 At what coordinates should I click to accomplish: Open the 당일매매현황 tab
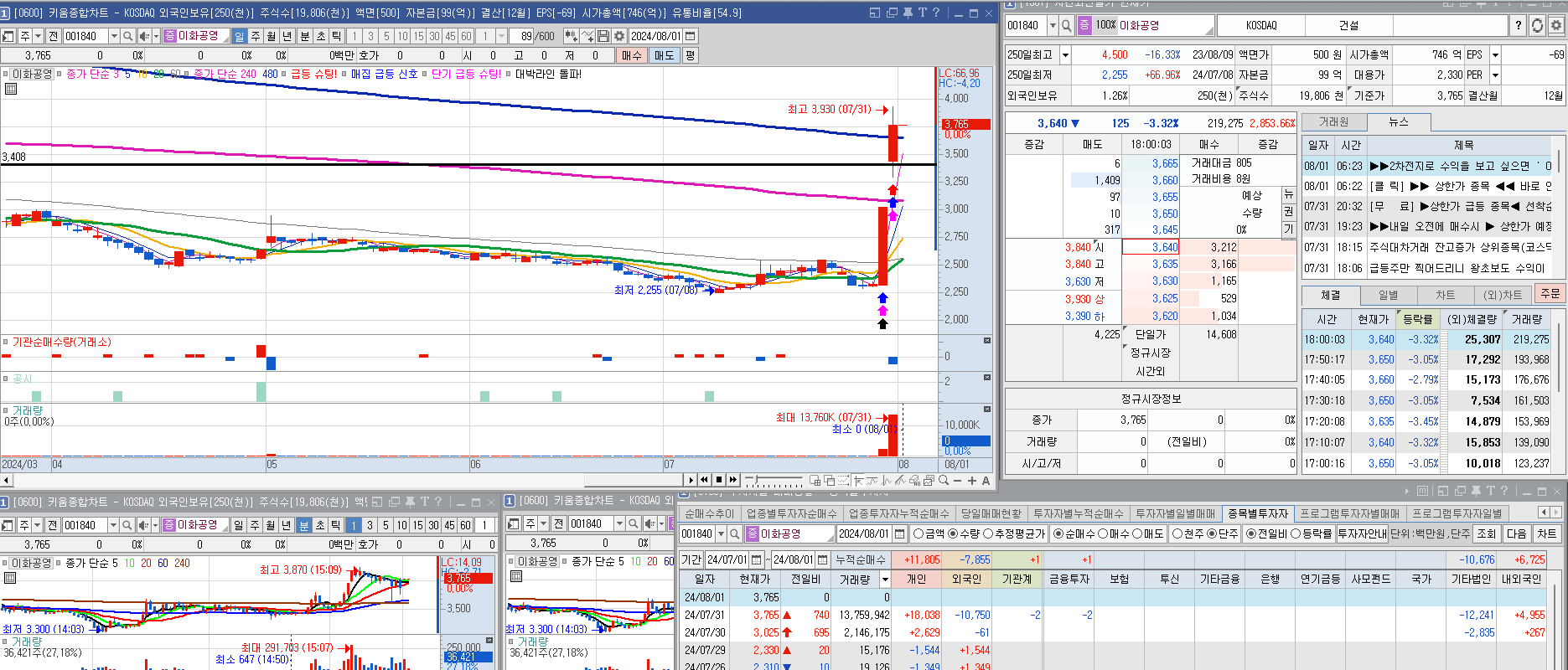(x=991, y=513)
